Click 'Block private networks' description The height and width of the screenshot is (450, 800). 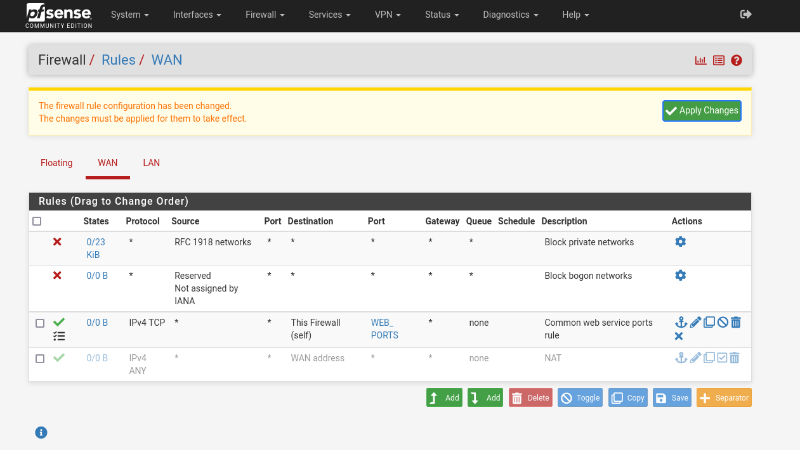coord(589,242)
